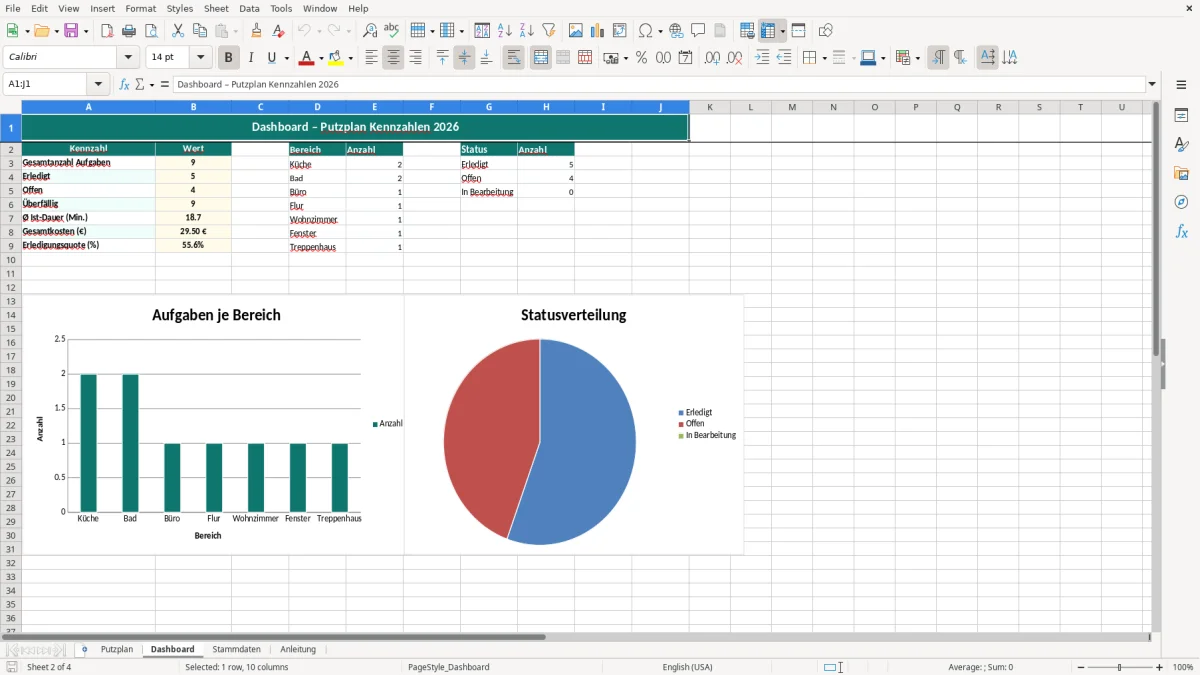Viewport: 1200px width, 675px height.
Task: Click in the formula input line
Action: pos(659,84)
